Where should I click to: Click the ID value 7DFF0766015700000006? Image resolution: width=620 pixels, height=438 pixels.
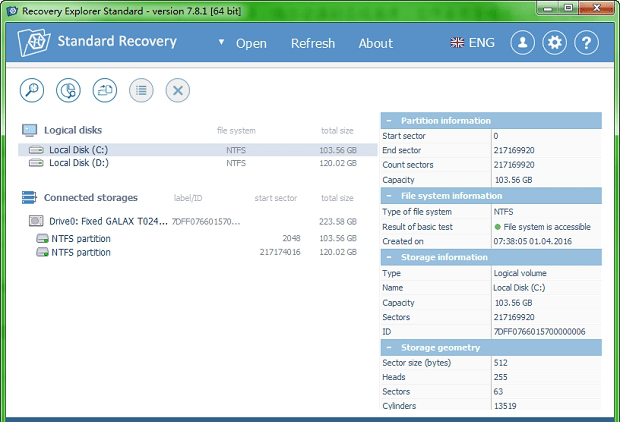click(x=539, y=332)
